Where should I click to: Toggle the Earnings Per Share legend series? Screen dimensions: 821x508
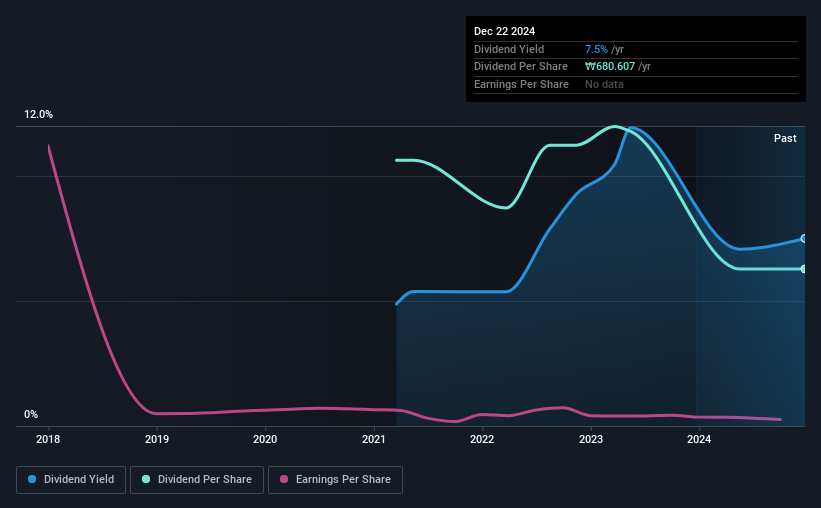click(x=335, y=480)
